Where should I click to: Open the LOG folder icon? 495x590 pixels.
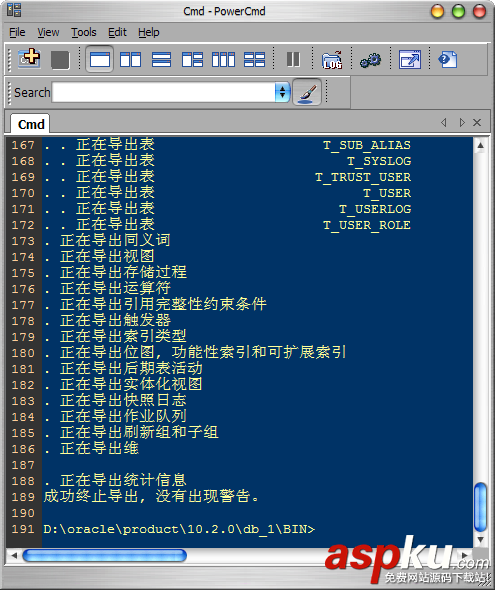click(x=332, y=60)
